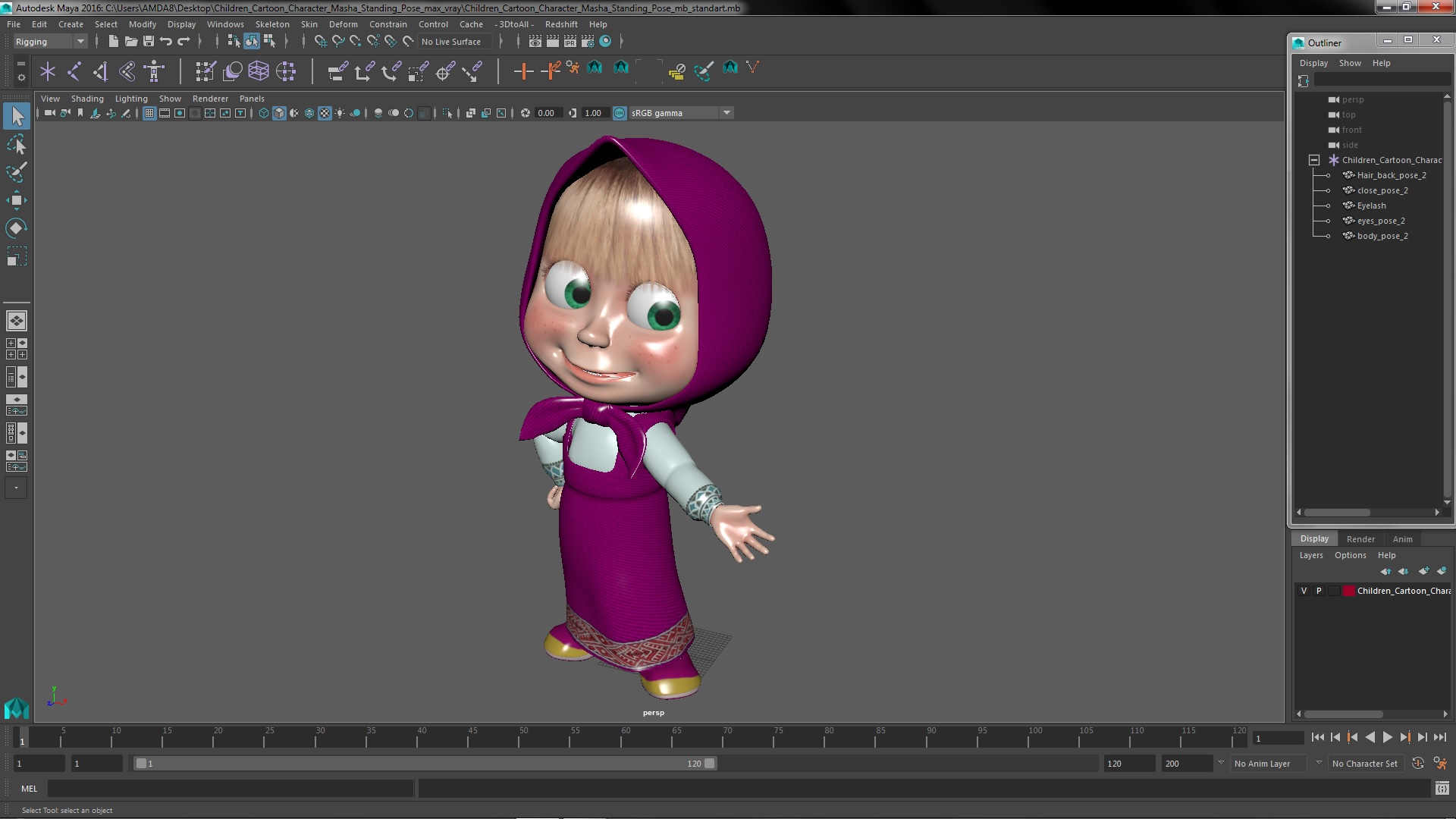
Task: Go to the end of the playback range
Action: pos(1439,737)
